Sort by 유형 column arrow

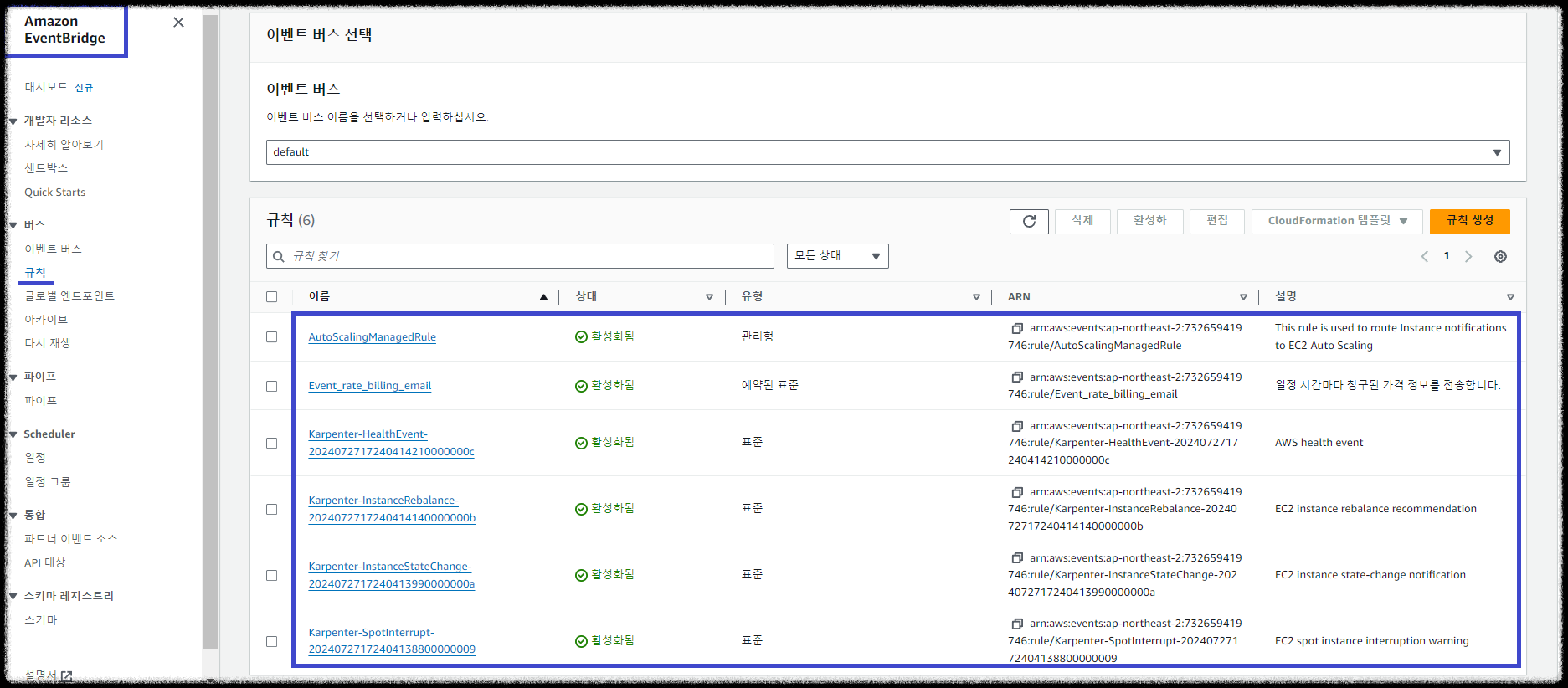pyautogui.click(x=976, y=297)
